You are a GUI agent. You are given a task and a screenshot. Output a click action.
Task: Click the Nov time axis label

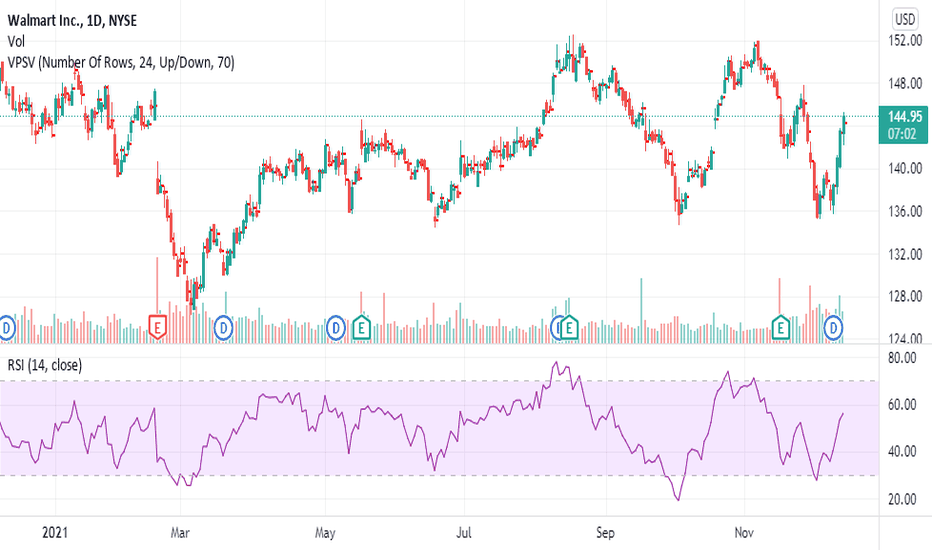[744, 532]
